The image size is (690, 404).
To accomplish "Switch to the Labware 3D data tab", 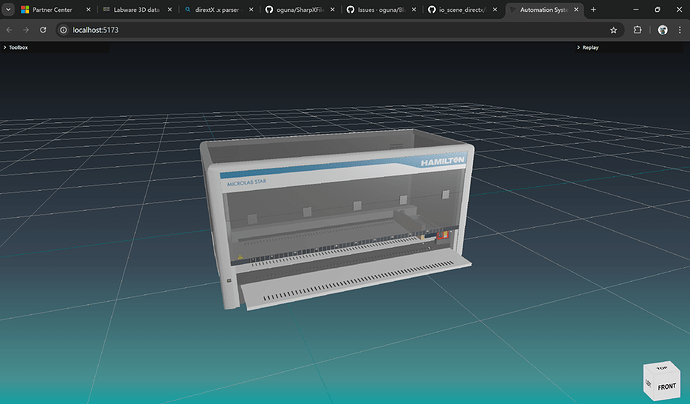I will pyautogui.click(x=136, y=10).
